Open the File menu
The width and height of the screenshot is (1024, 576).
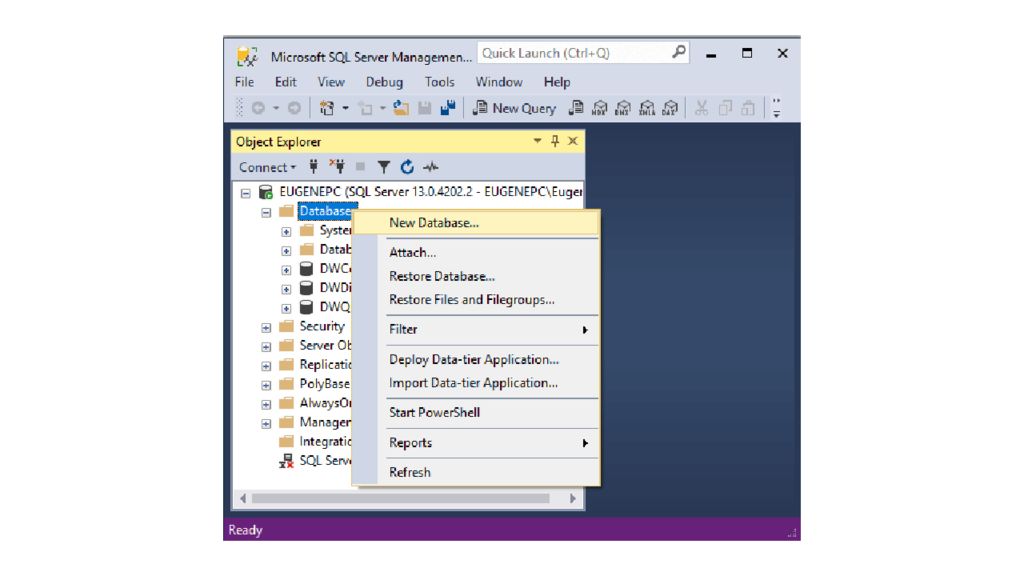pyautogui.click(x=244, y=82)
